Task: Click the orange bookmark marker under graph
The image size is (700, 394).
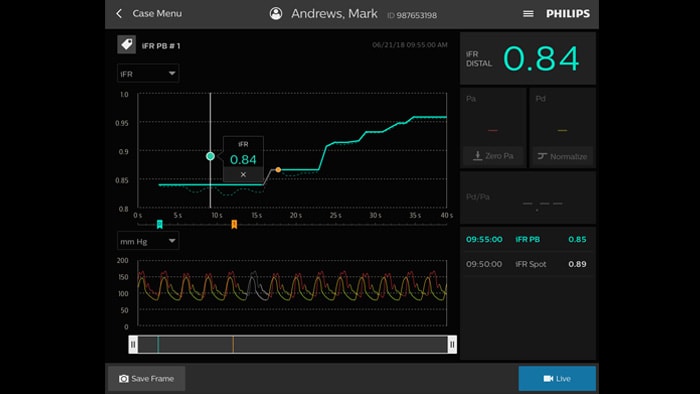Action: pyautogui.click(x=234, y=224)
